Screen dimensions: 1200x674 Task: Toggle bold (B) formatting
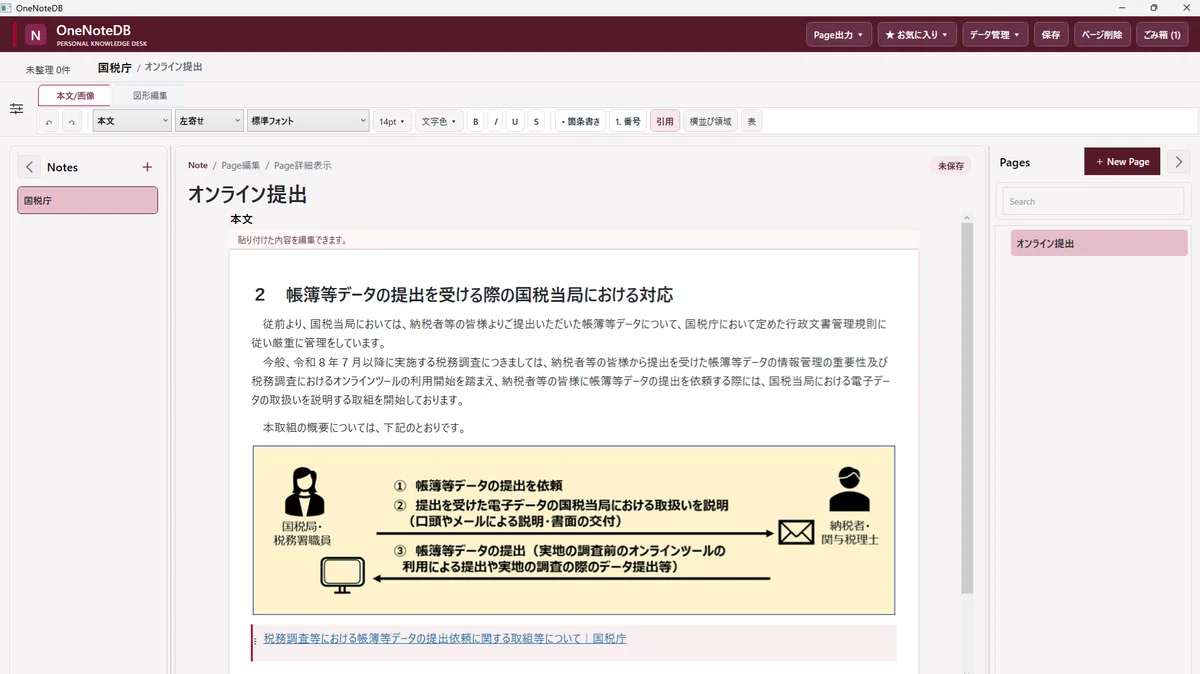[475, 121]
